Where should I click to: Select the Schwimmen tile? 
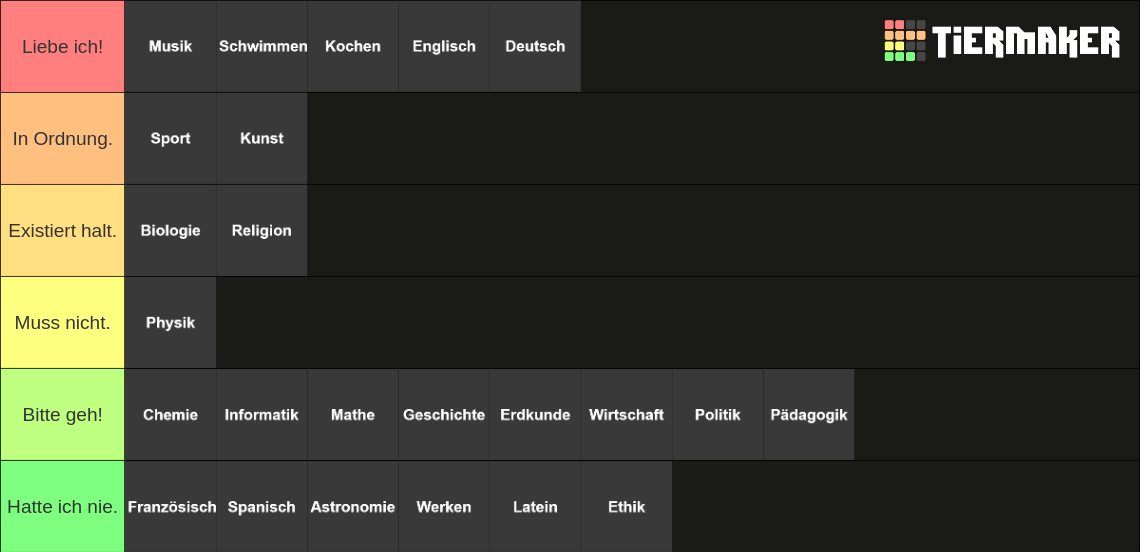(x=262, y=46)
